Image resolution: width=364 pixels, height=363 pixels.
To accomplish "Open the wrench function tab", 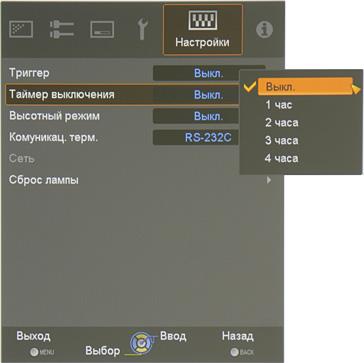I will coord(142,29).
